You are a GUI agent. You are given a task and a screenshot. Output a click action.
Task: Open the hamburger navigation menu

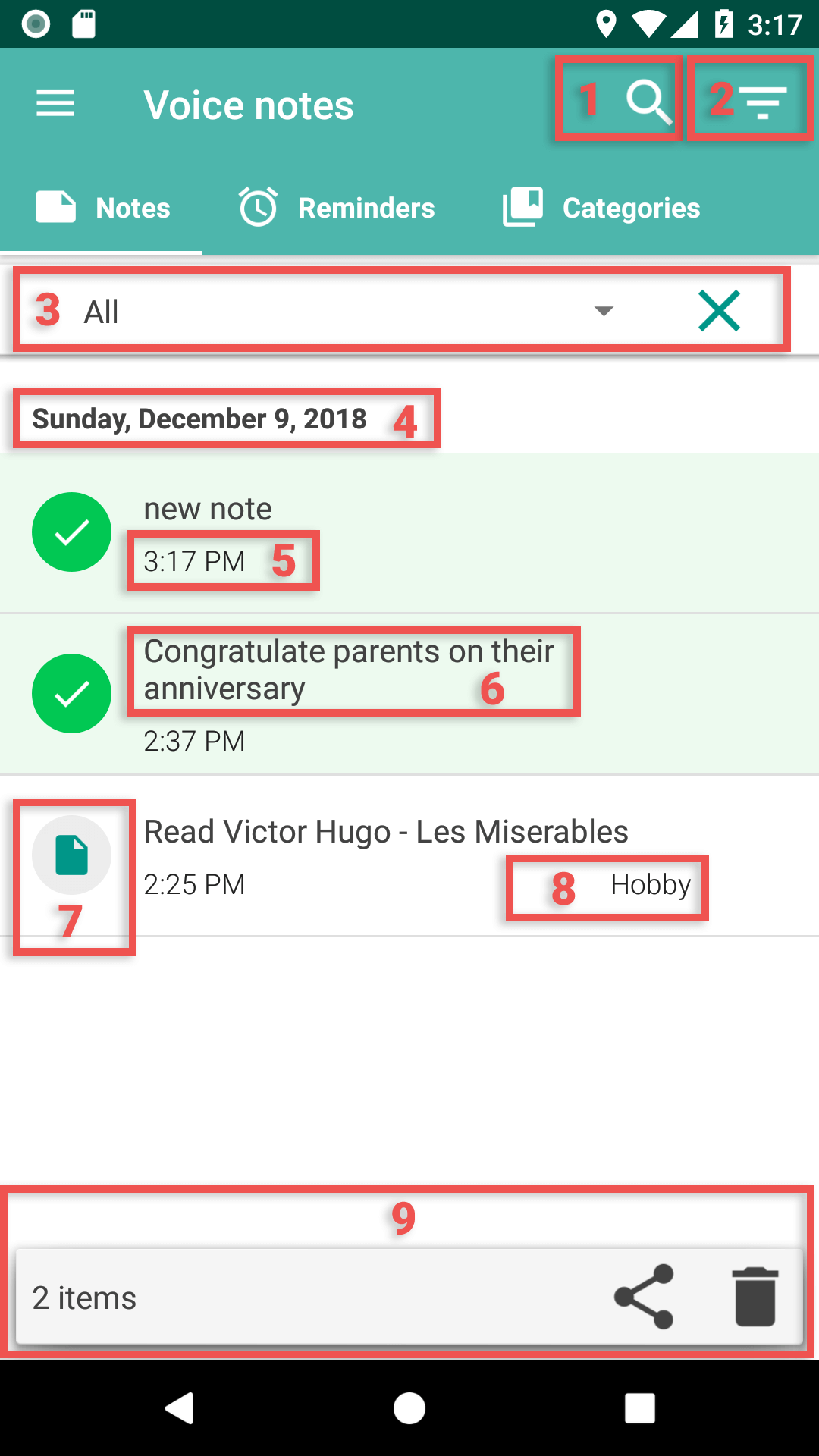click(x=55, y=103)
